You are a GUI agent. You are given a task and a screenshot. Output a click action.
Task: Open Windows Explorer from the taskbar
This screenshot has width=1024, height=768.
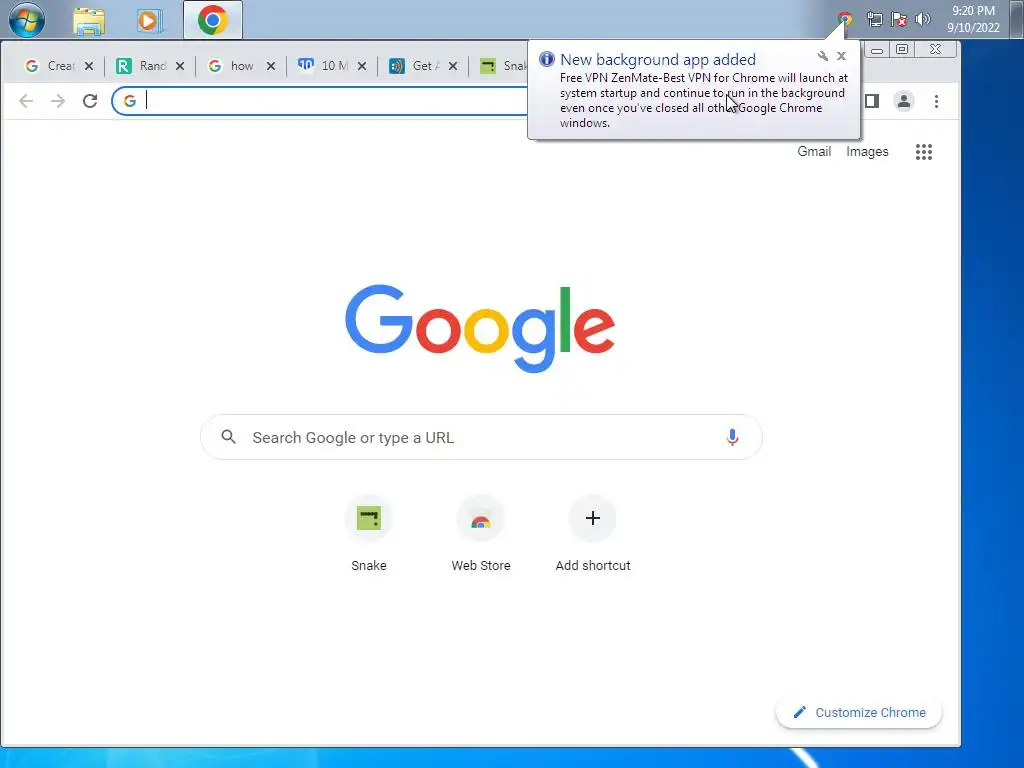89,21
